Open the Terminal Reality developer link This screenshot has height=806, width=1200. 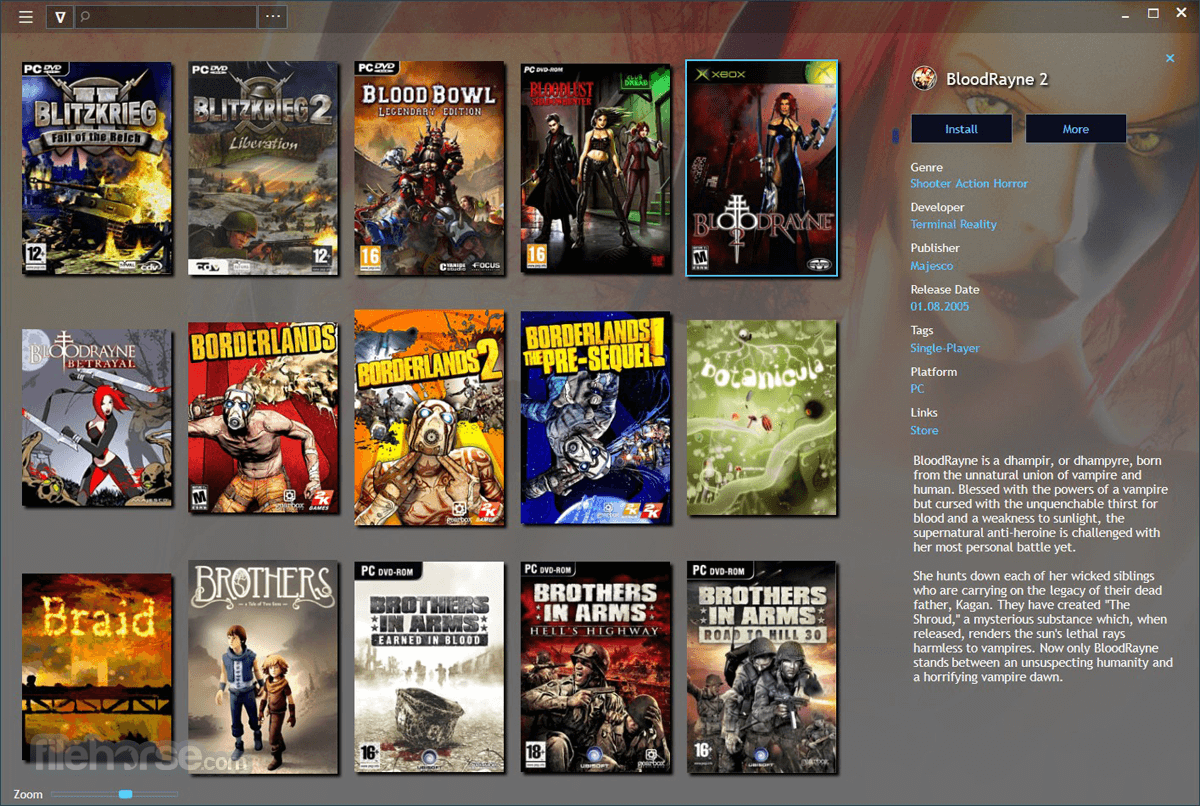(953, 225)
